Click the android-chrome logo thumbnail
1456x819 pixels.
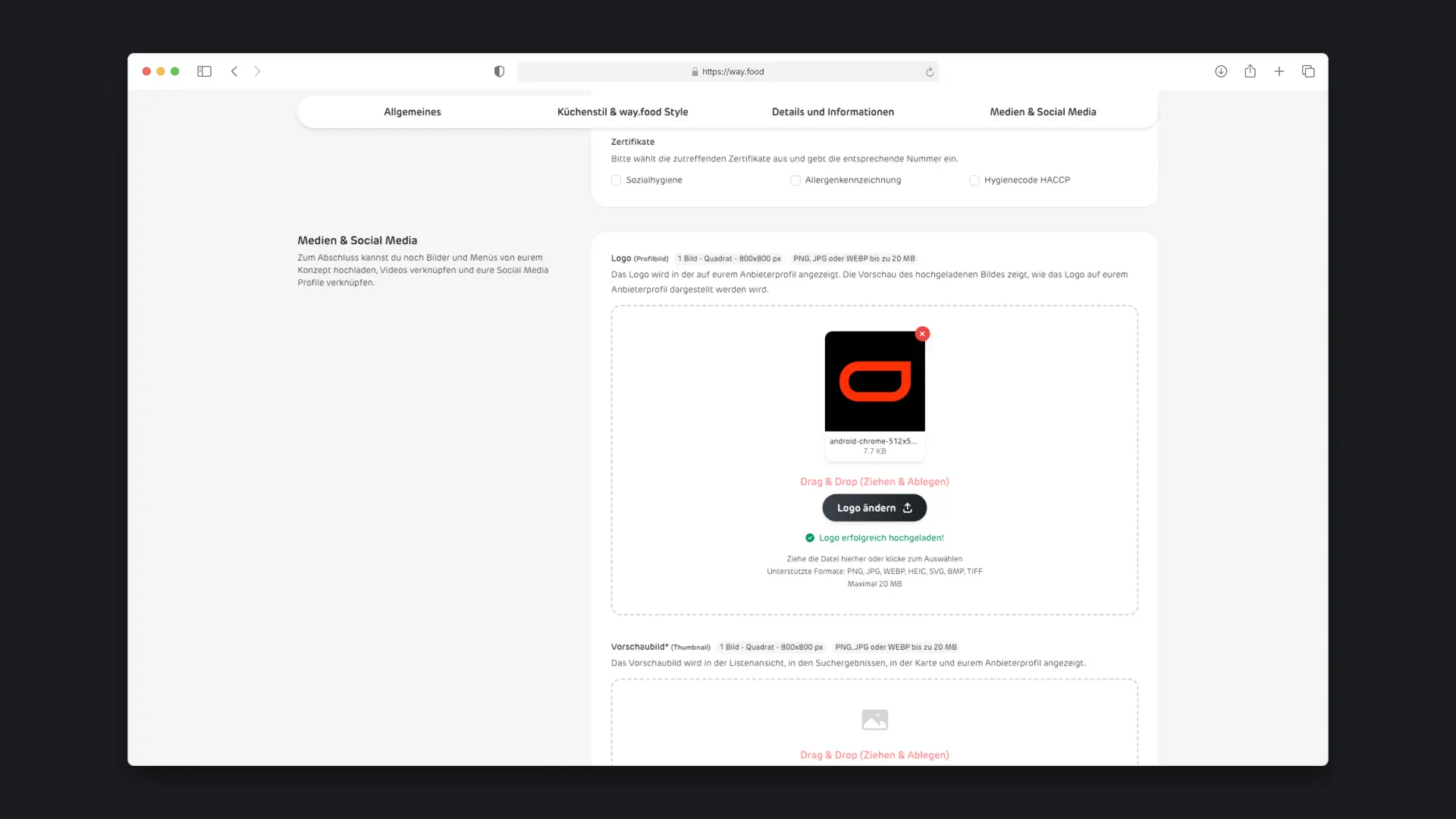tap(874, 381)
